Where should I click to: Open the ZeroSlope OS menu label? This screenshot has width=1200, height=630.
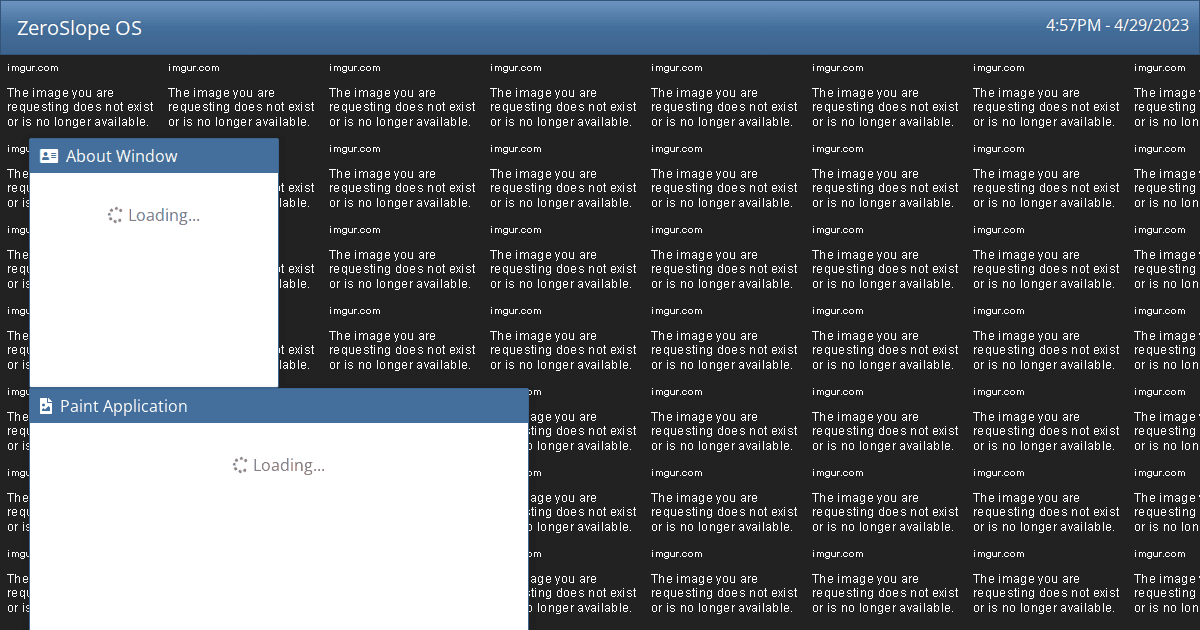tap(79, 28)
